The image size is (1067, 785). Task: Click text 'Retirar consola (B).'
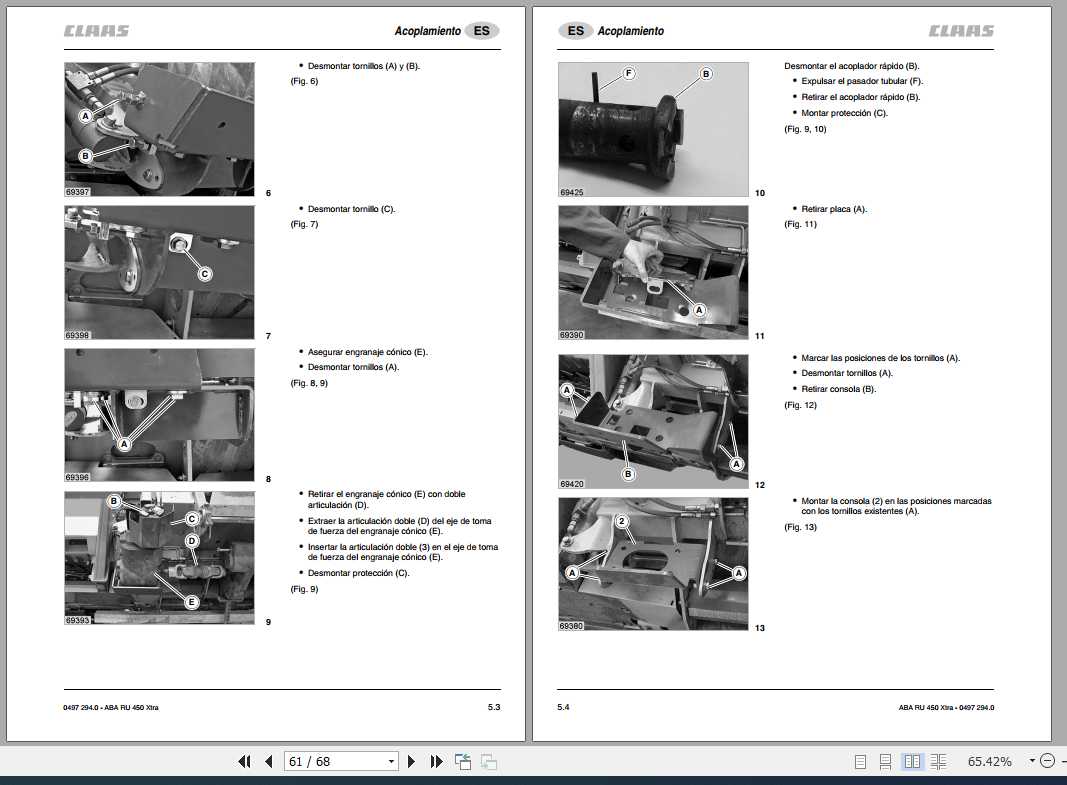pyautogui.click(x=838, y=389)
